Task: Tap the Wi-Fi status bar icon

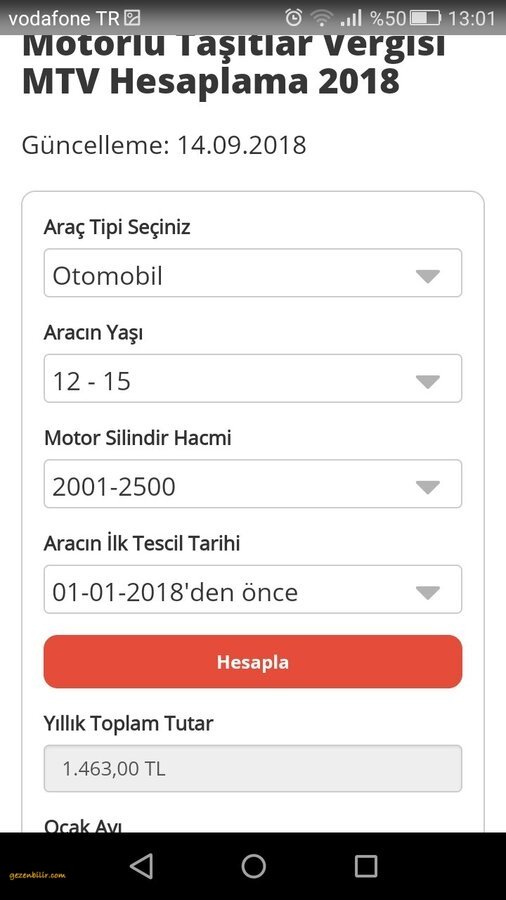Action: coord(321,18)
